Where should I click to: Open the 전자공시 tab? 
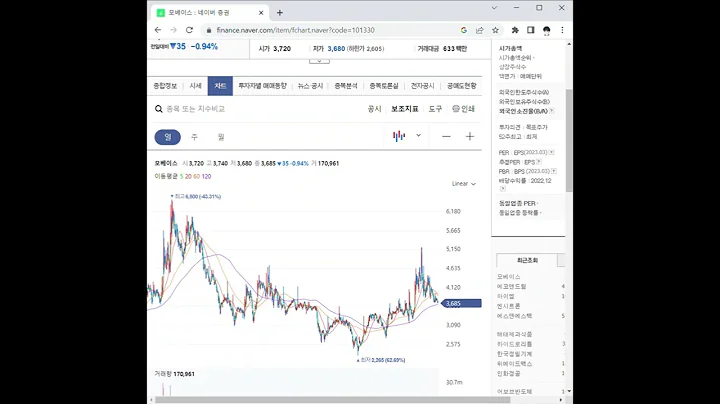pyautogui.click(x=422, y=86)
